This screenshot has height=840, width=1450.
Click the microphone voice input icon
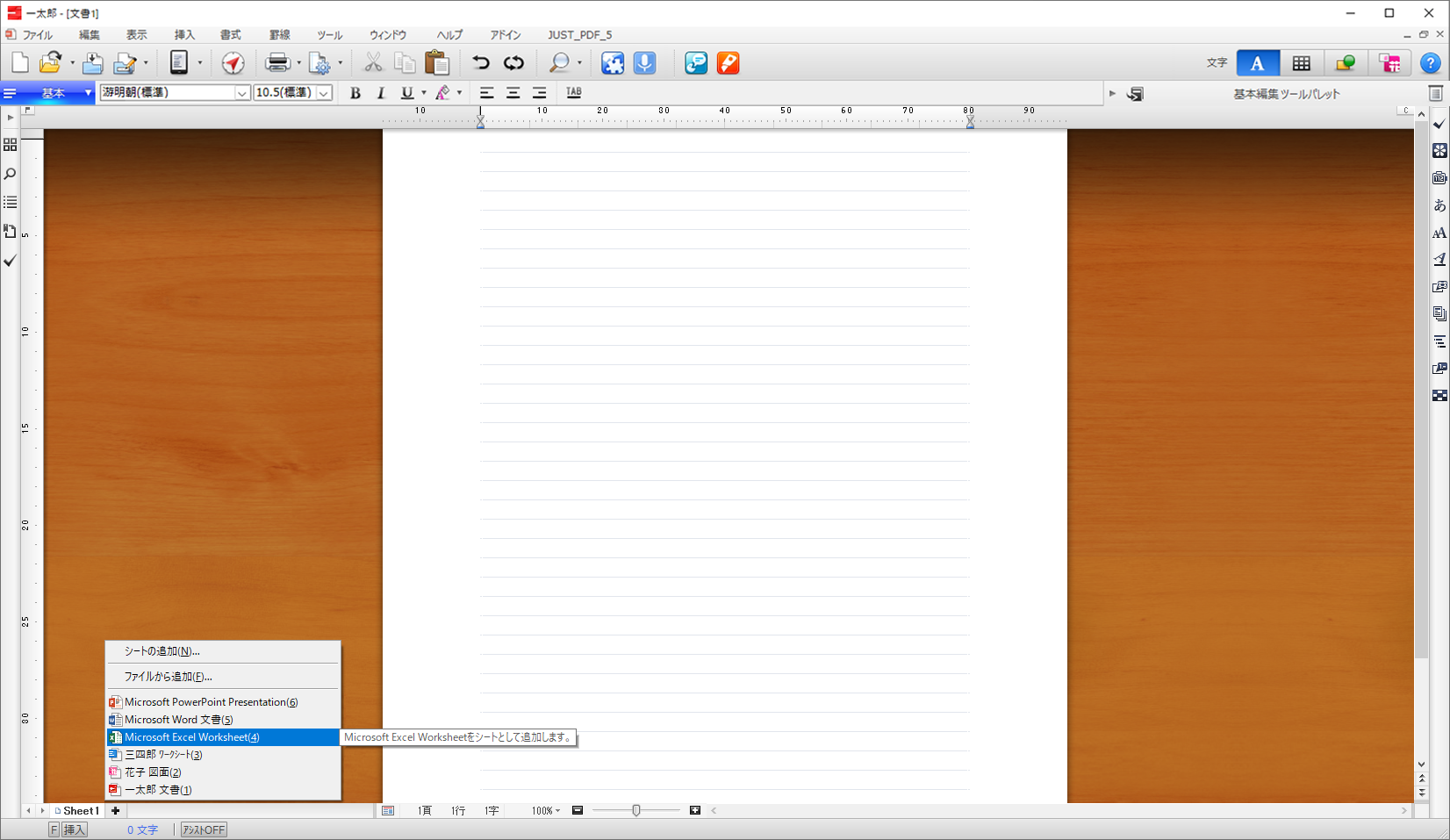click(x=644, y=63)
